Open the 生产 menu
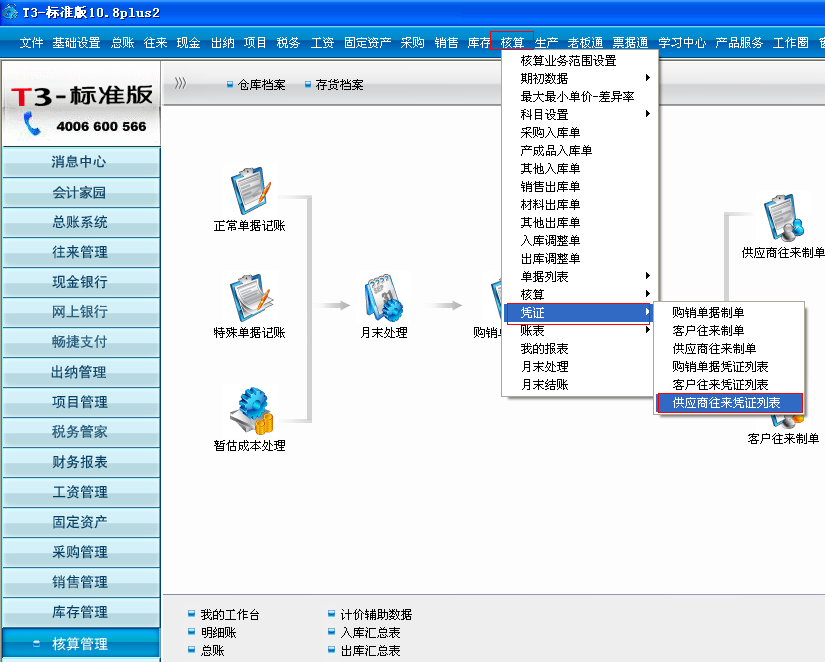 click(546, 42)
